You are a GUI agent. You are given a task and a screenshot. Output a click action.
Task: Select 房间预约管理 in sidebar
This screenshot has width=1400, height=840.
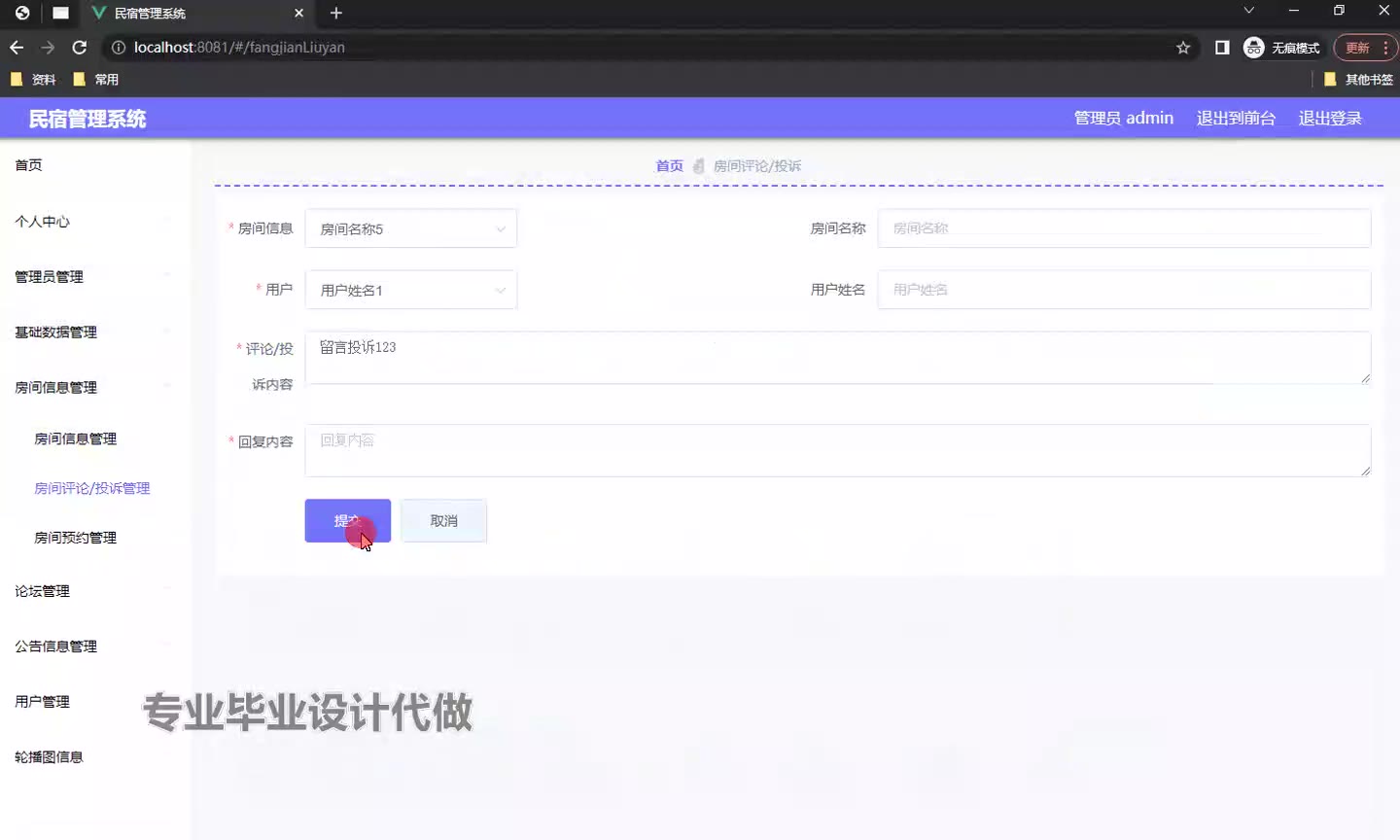point(76,538)
